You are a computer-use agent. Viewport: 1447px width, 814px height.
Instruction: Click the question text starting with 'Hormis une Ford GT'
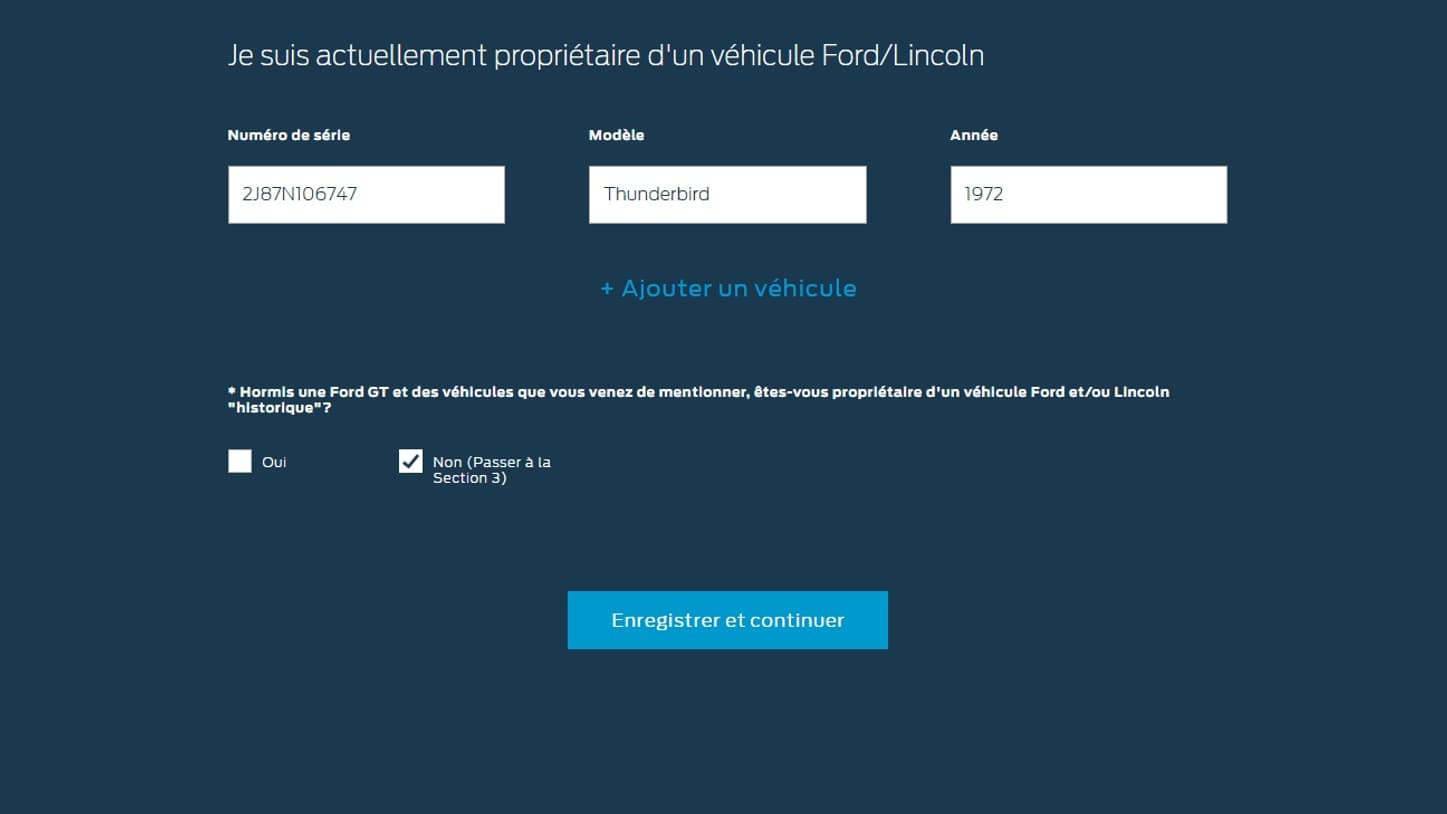point(699,400)
